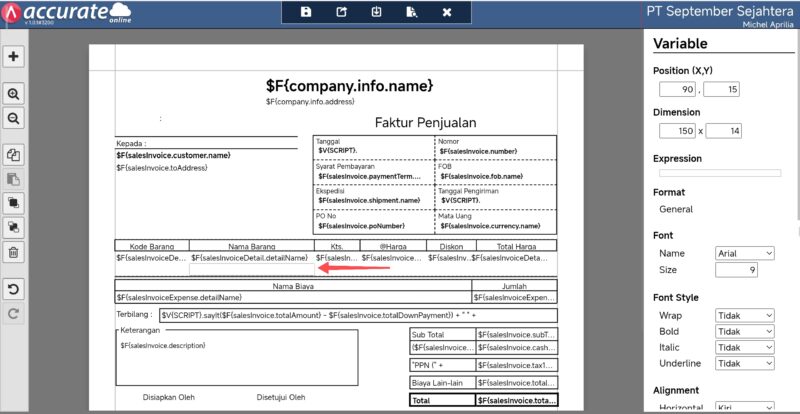Expand the Wrap dropdown
800x414 pixels.
pyautogui.click(x=745, y=315)
